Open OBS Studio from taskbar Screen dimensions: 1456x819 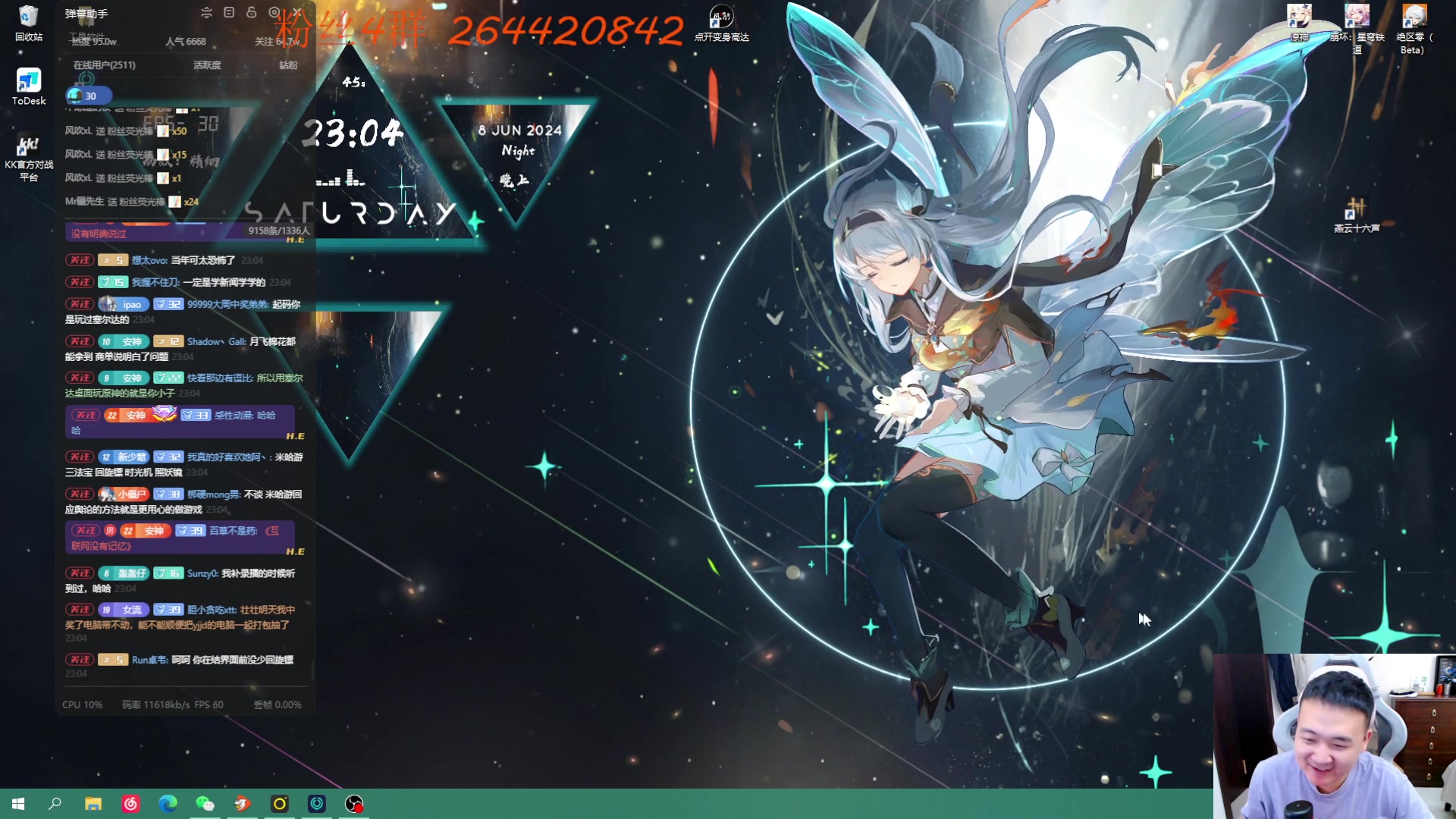(x=354, y=804)
